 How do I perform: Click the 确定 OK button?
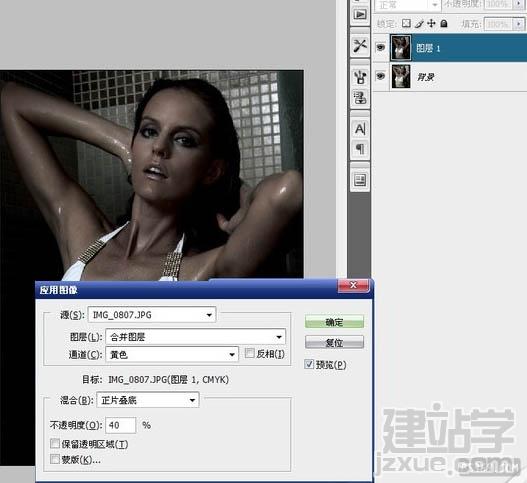[x=334, y=322]
